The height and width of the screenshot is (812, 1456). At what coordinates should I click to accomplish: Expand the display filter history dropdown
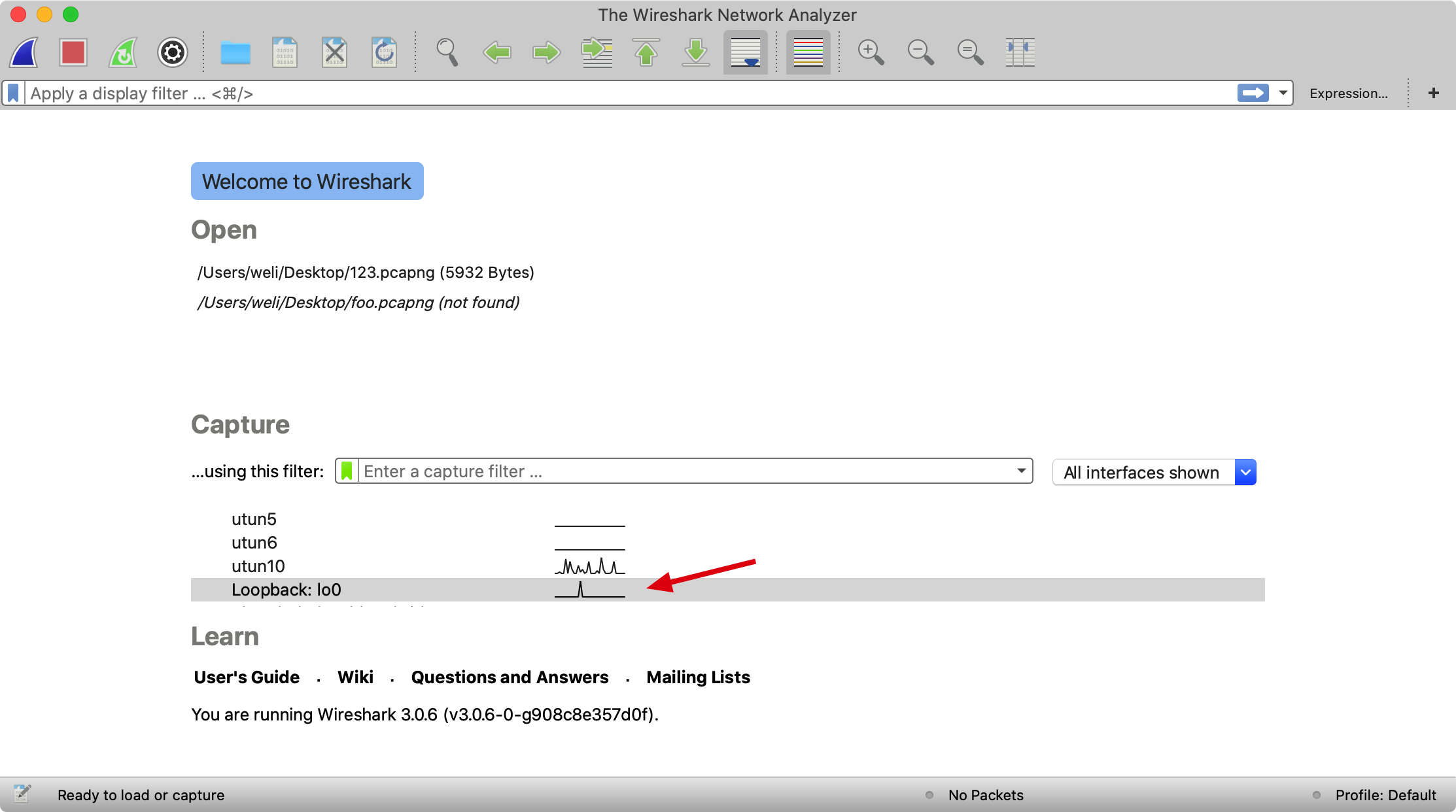tap(1283, 93)
